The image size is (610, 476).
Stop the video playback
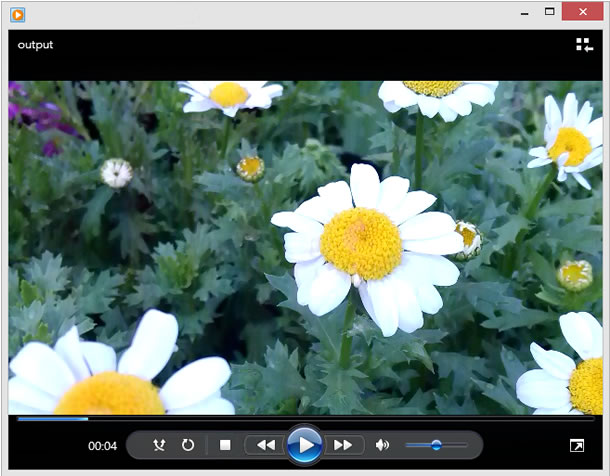point(225,445)
